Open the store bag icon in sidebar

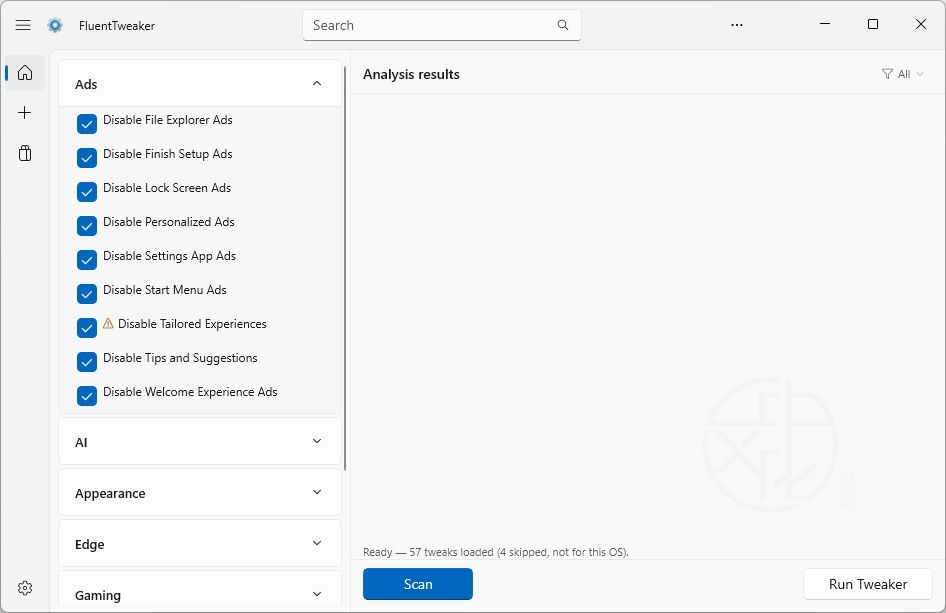[25, 153]
